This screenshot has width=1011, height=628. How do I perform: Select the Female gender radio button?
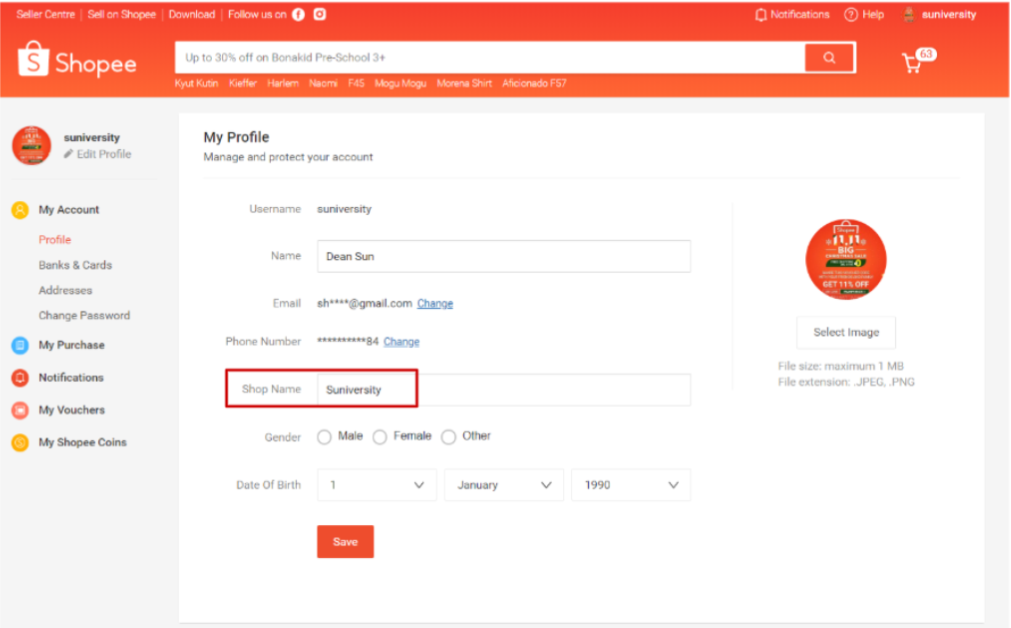tap(380, 437)
